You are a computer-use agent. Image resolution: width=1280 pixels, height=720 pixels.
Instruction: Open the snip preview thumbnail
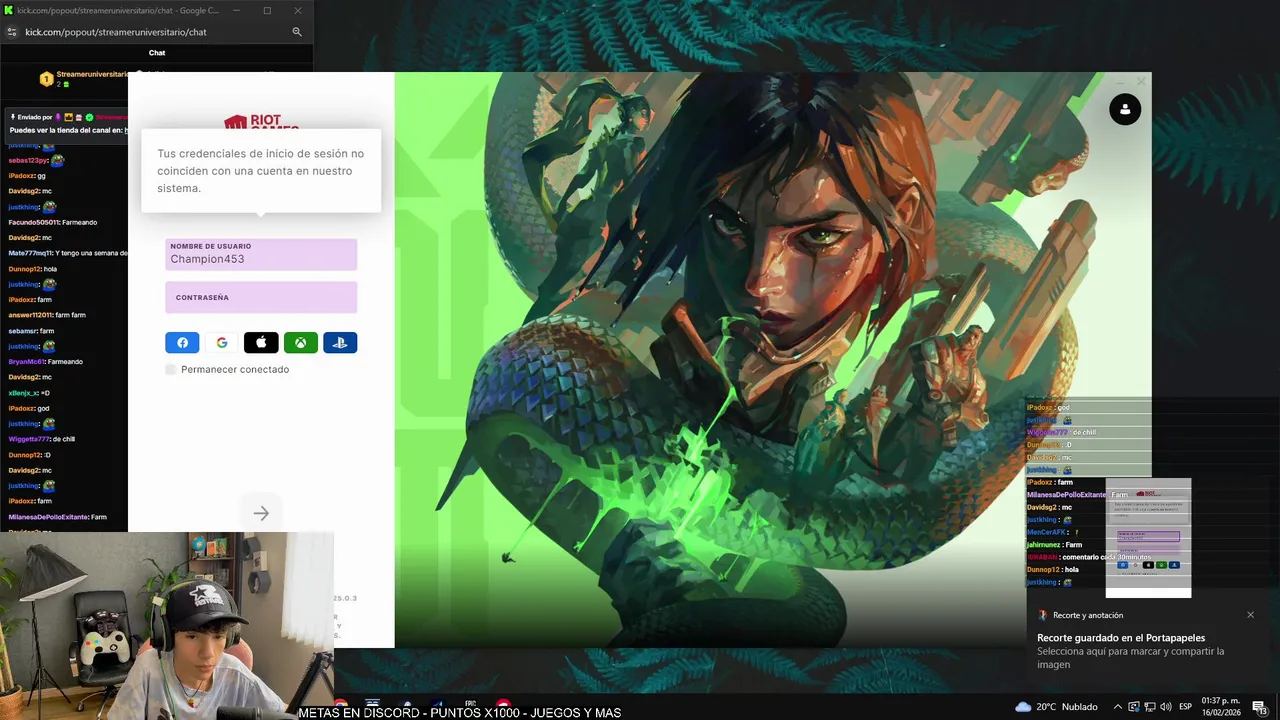[1148, 538]
